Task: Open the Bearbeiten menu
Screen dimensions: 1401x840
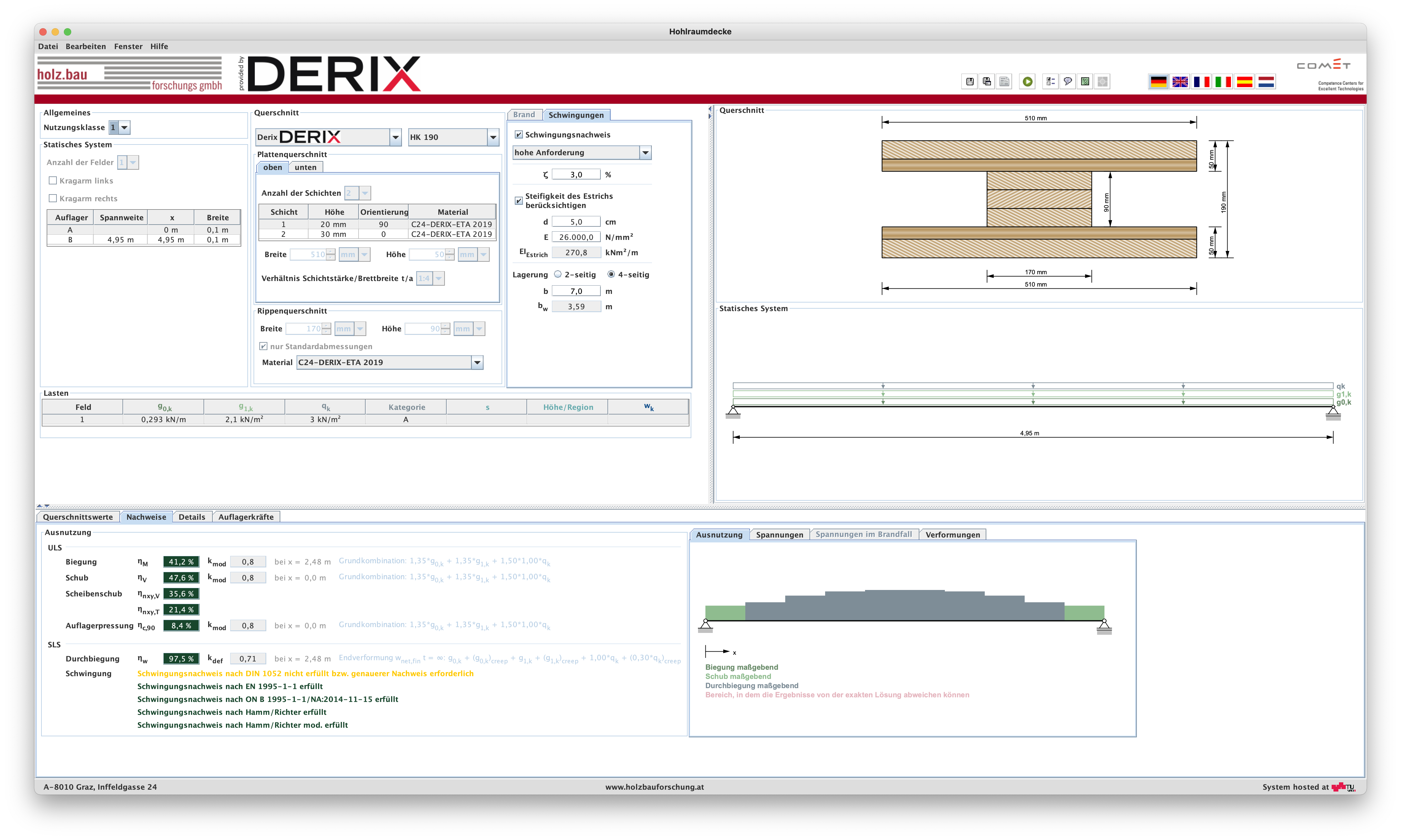Action: (86, 46)
